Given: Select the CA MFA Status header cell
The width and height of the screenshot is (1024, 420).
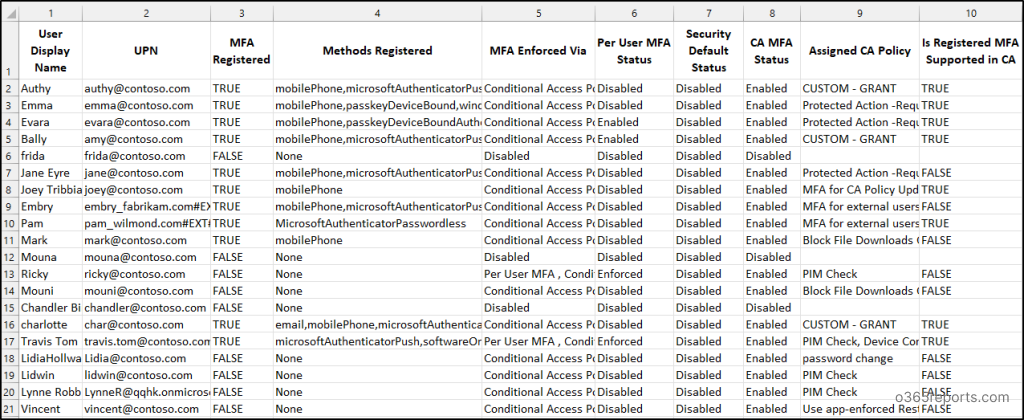Looking at the screenshot, I should click(771, 50).
